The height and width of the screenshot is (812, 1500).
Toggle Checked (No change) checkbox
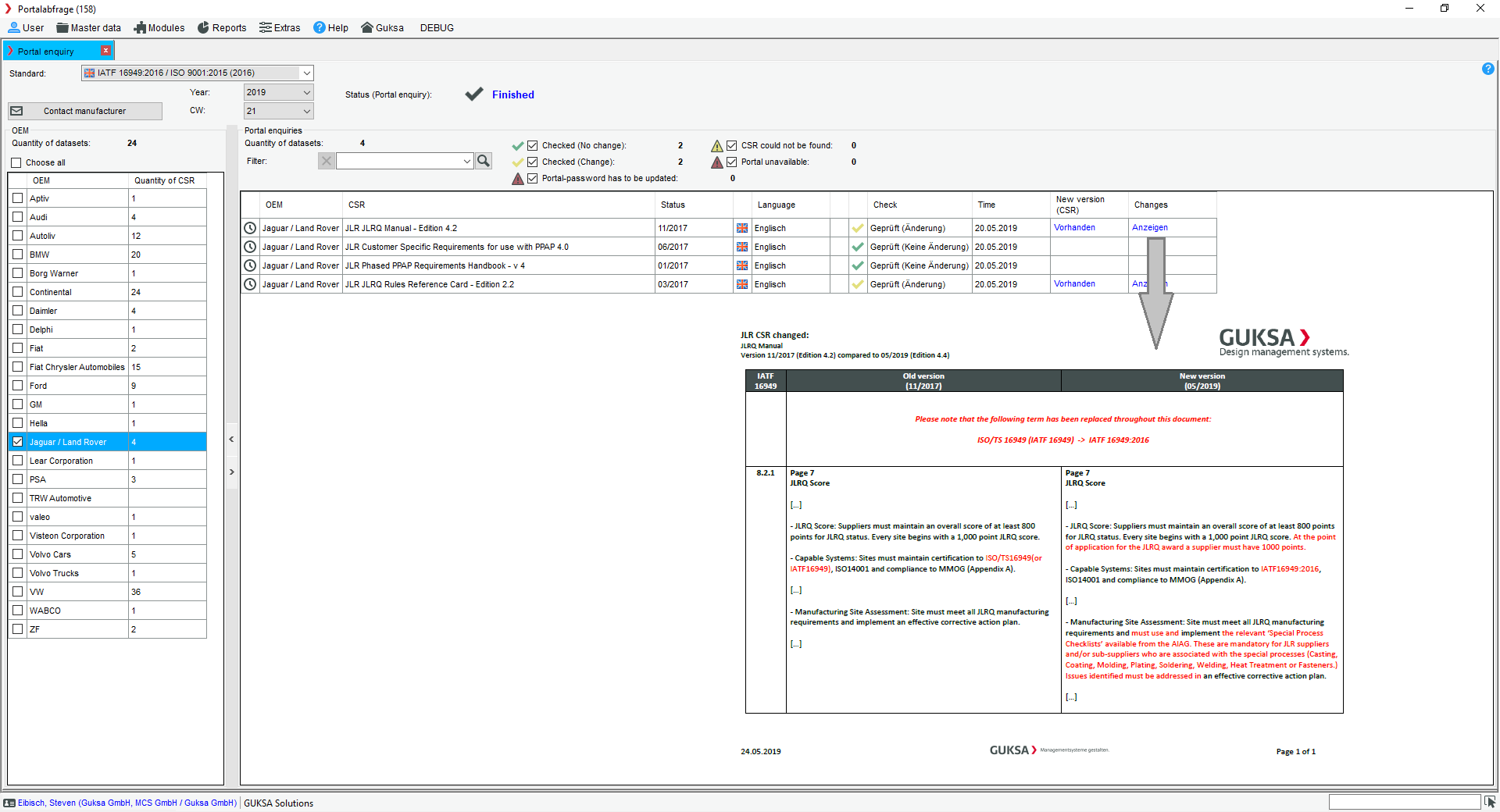(x=533, y=145)
